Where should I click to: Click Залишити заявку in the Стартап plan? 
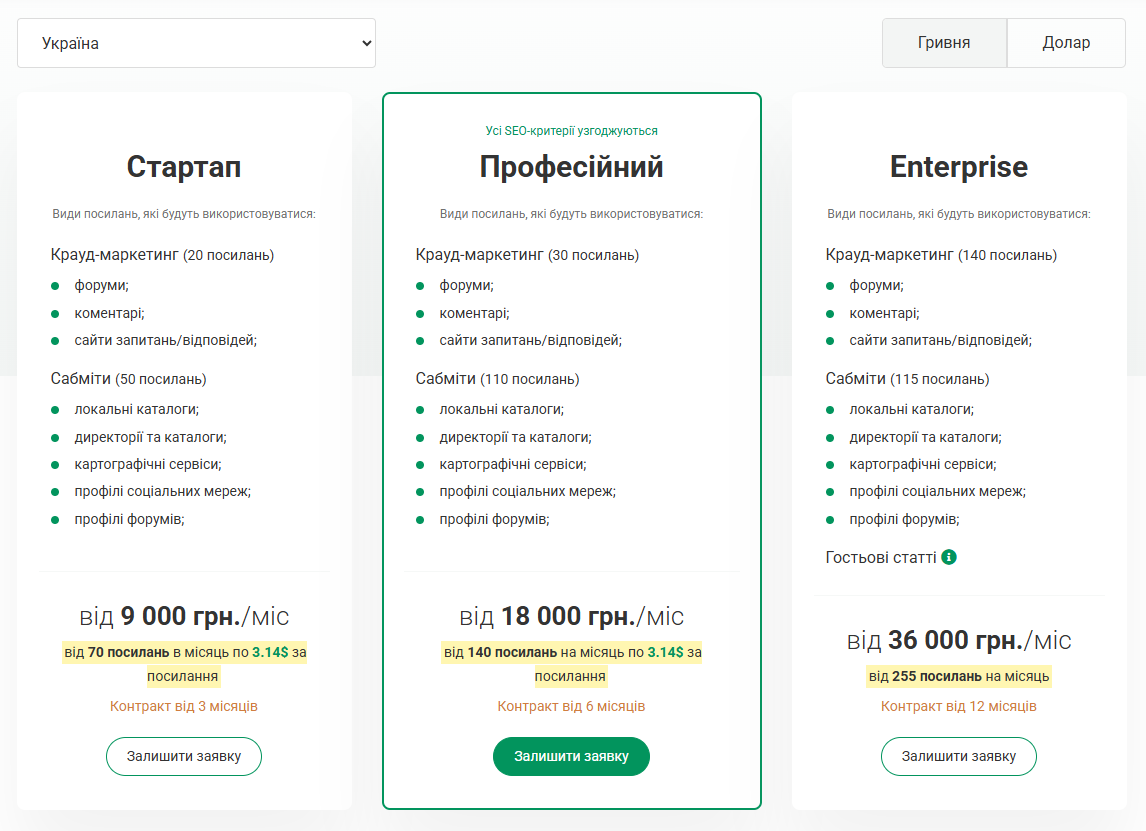click(184, 756)
